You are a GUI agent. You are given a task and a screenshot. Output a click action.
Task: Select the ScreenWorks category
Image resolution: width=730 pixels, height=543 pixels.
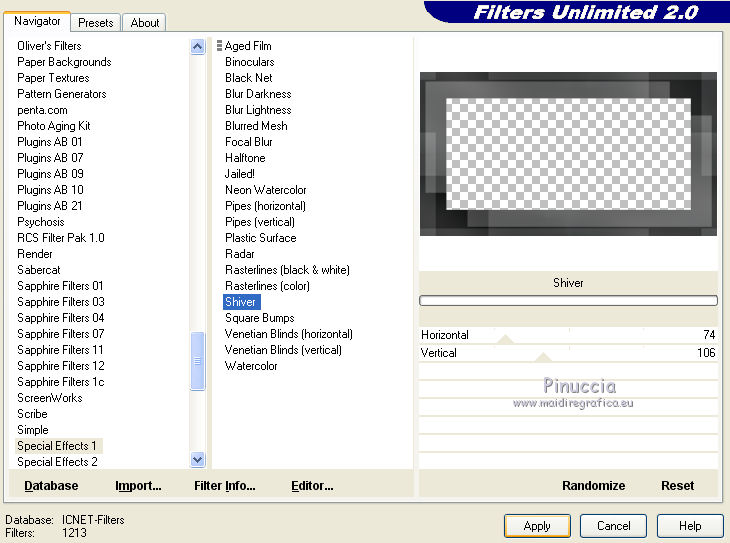click(50, 398)
